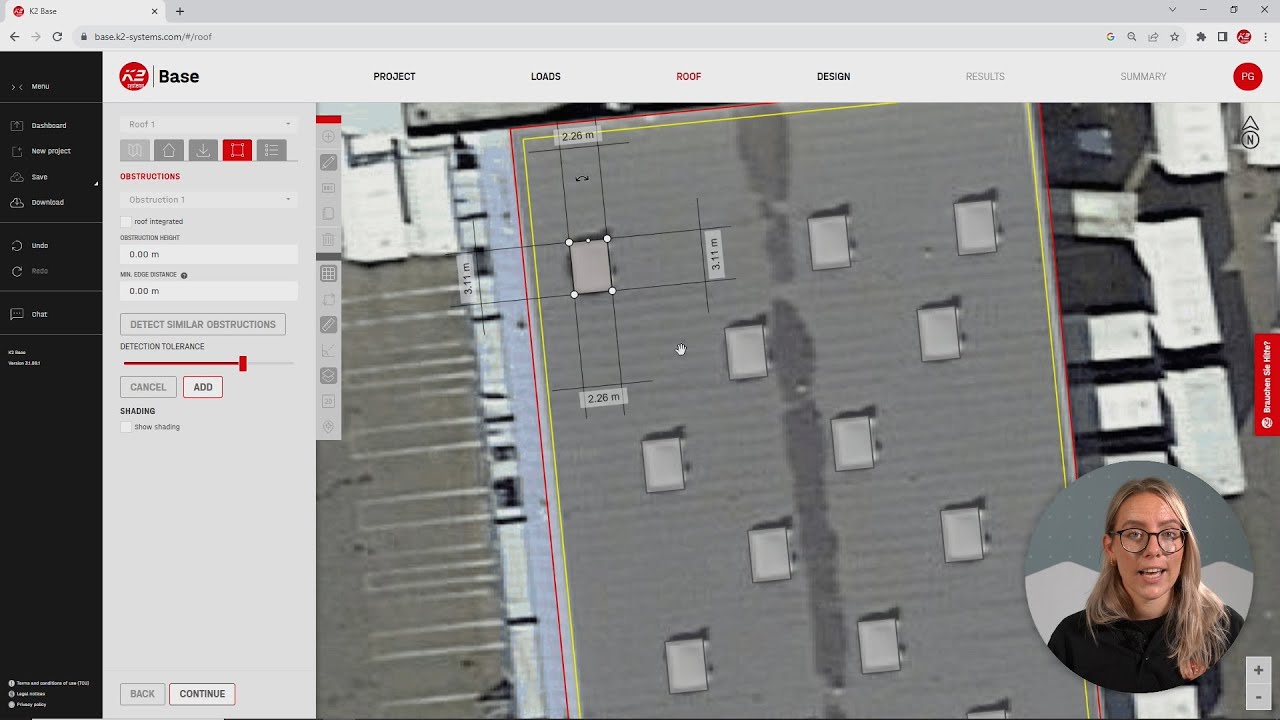Go to the LOADS step
The width and height of the screenshot is (1280, 720).
[x=546, y=77]
